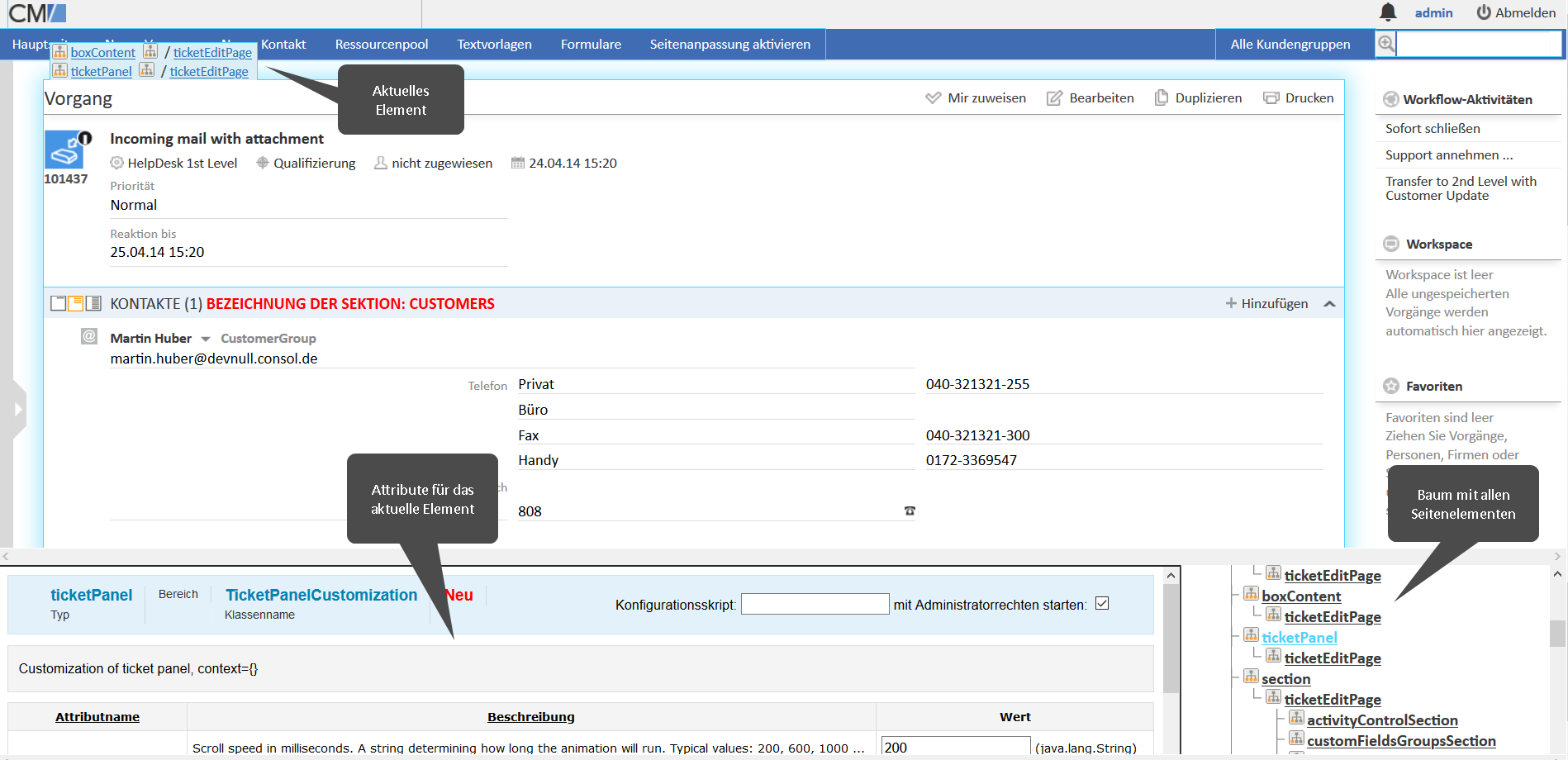Select the first layout view toggle in Kontakte
The height and width of the screenshot is (760, 1568).
(58, 303)
